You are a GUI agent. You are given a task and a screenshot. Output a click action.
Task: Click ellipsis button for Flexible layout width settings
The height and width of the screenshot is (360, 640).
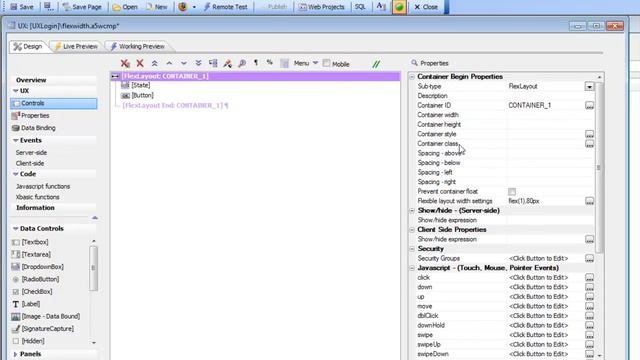pyautogui.click(x=589, y=201)
